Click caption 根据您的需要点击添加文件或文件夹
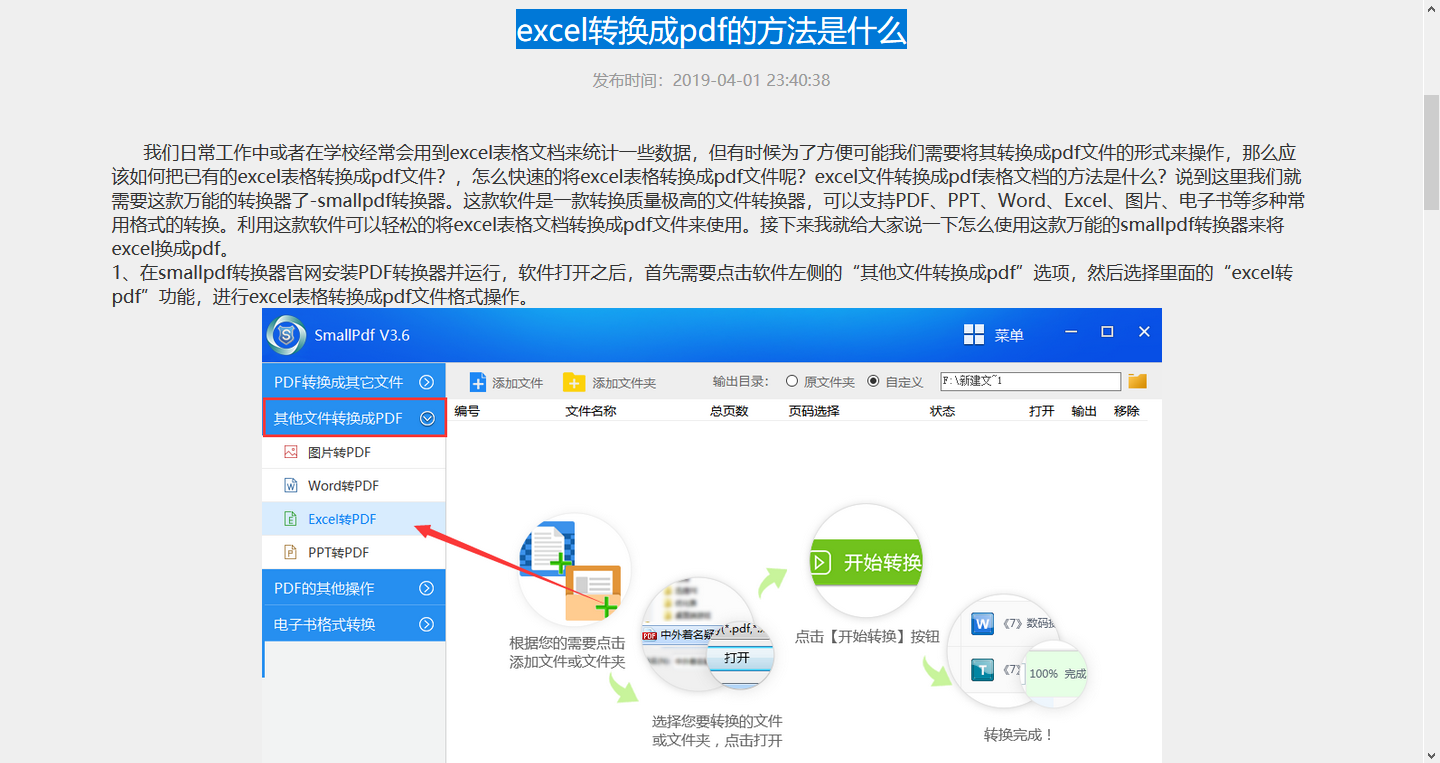This screenshot has width=1440, height=763. 567,652
